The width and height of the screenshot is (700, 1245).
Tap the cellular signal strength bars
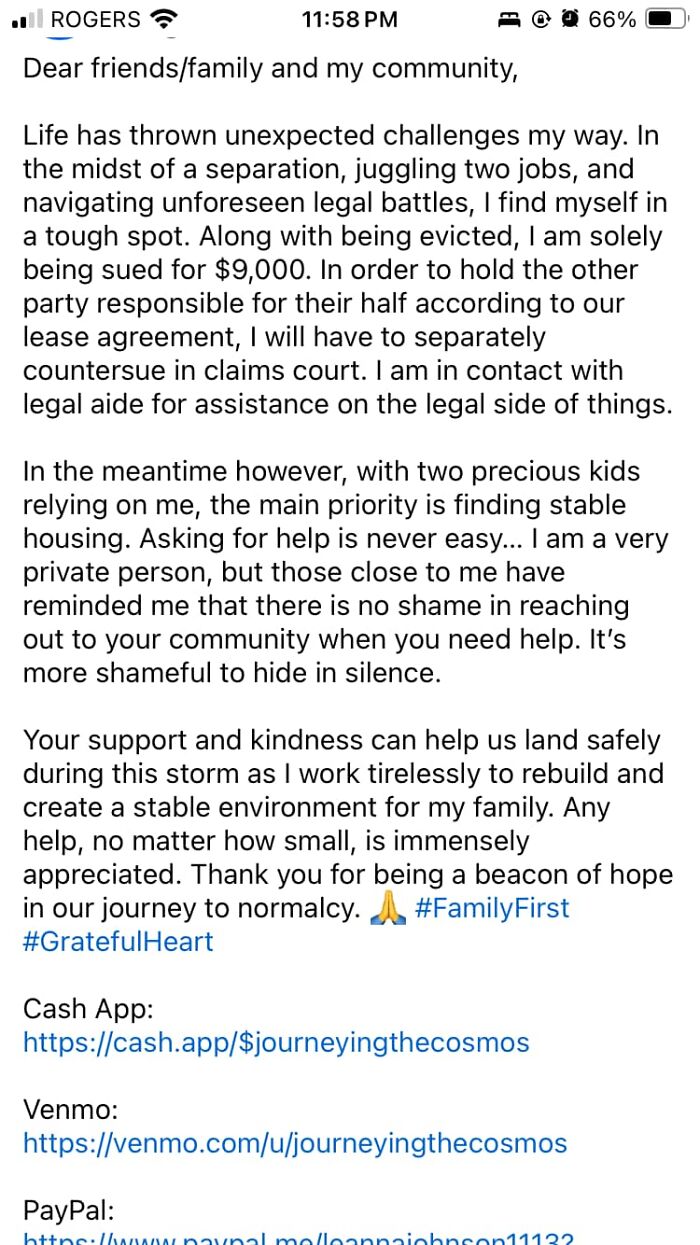click(x=30, y=17)
